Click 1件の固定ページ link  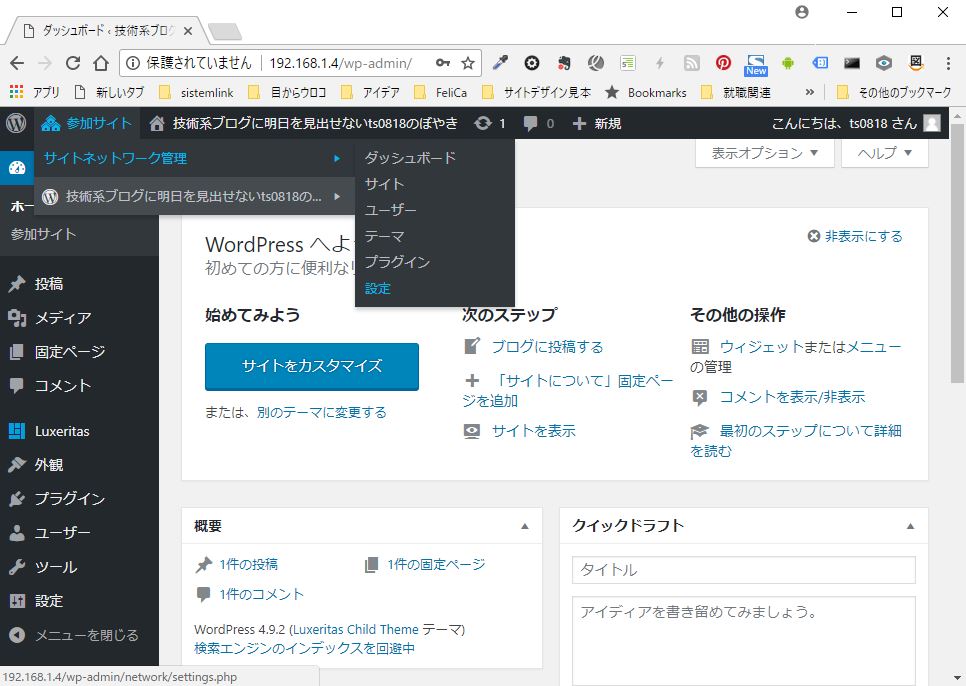[436, 564]
